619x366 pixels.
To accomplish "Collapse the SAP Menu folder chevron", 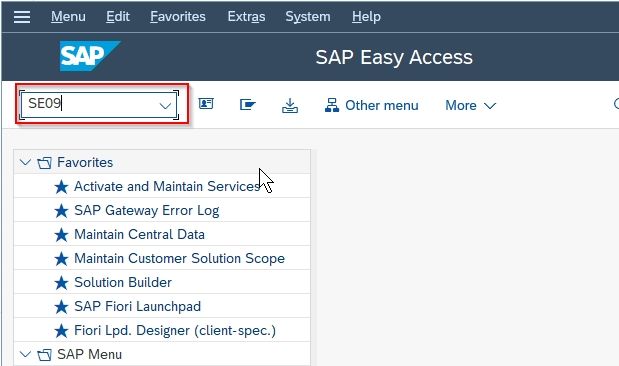I will [x=25, y=354].
